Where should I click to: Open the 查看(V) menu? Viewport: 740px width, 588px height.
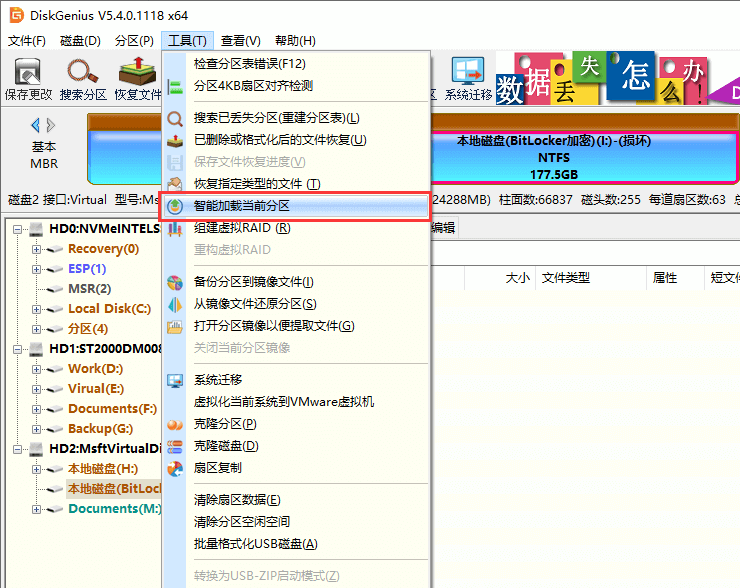(x=241, y=41)
